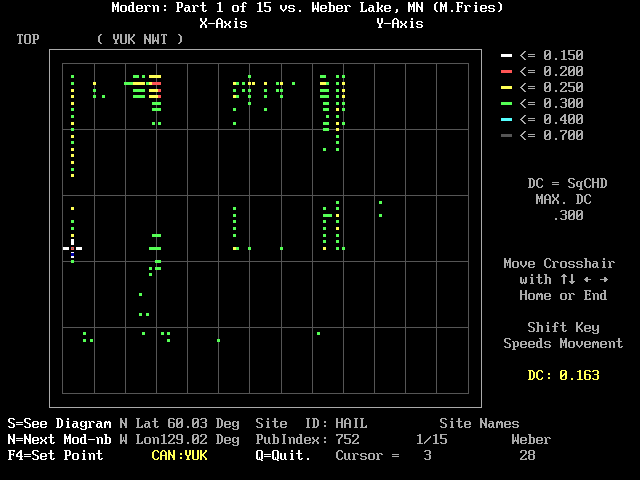This screenshot has width=640, height=480.
Task: Click the '<= 0.400' legend text
Action: [x=551, y=120]
